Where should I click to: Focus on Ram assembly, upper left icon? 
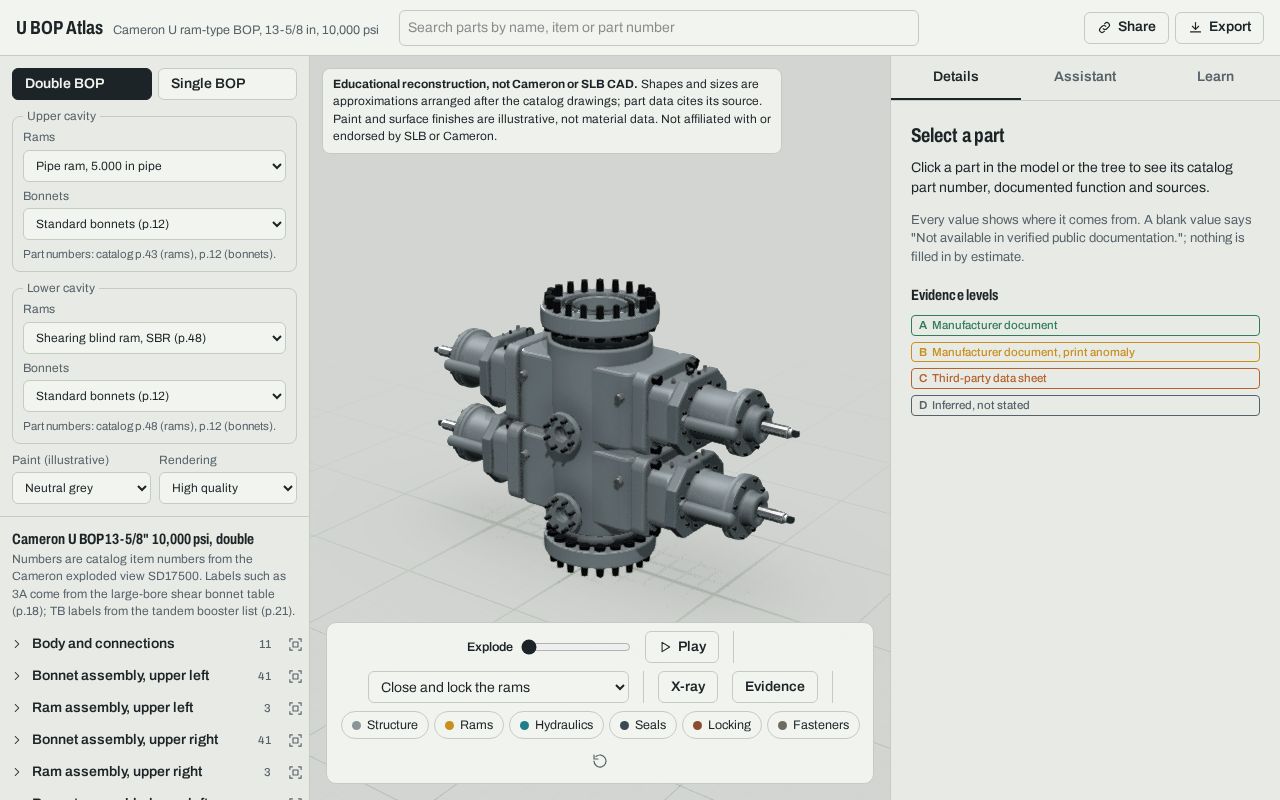point(295,708)
